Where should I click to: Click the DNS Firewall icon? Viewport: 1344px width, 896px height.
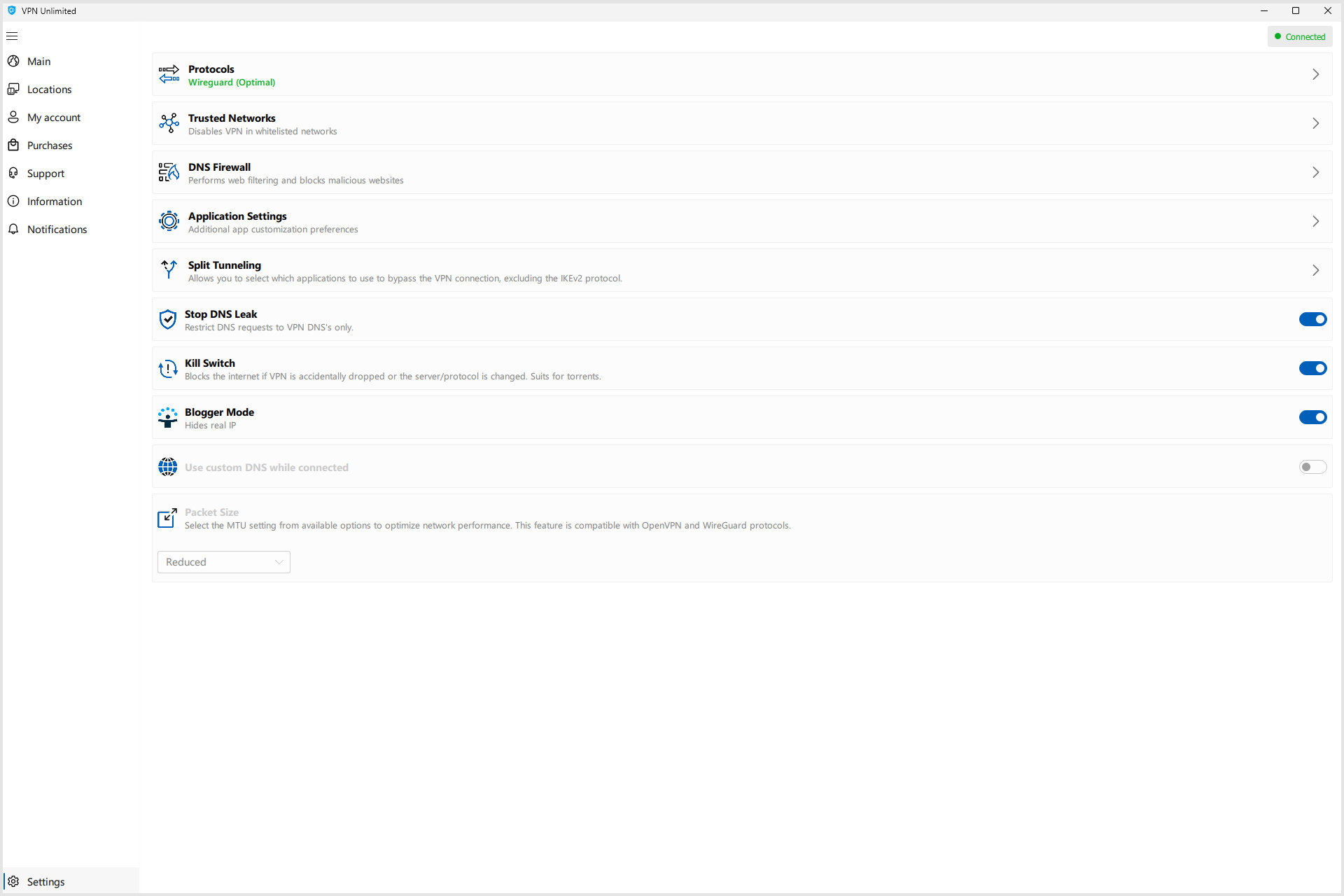click(167, 173)
